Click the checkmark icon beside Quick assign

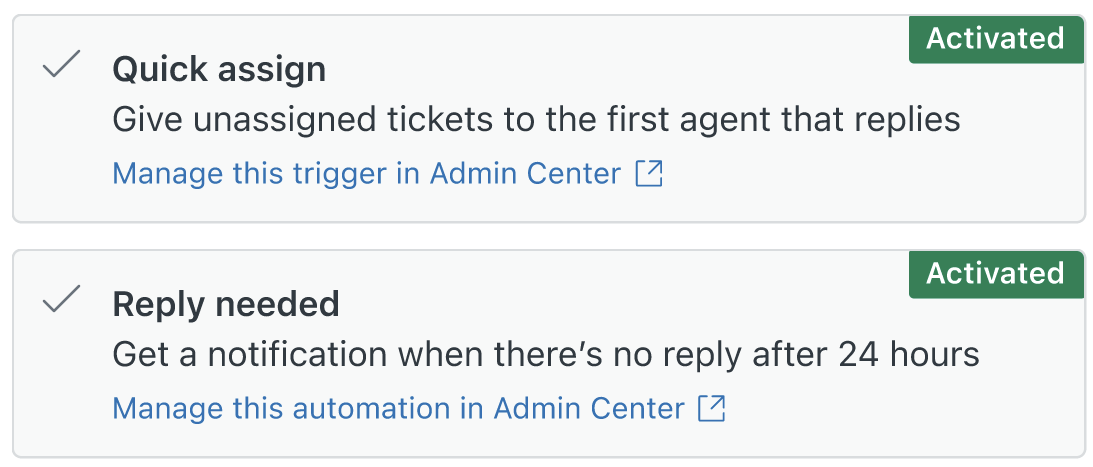tap(61, 65)
